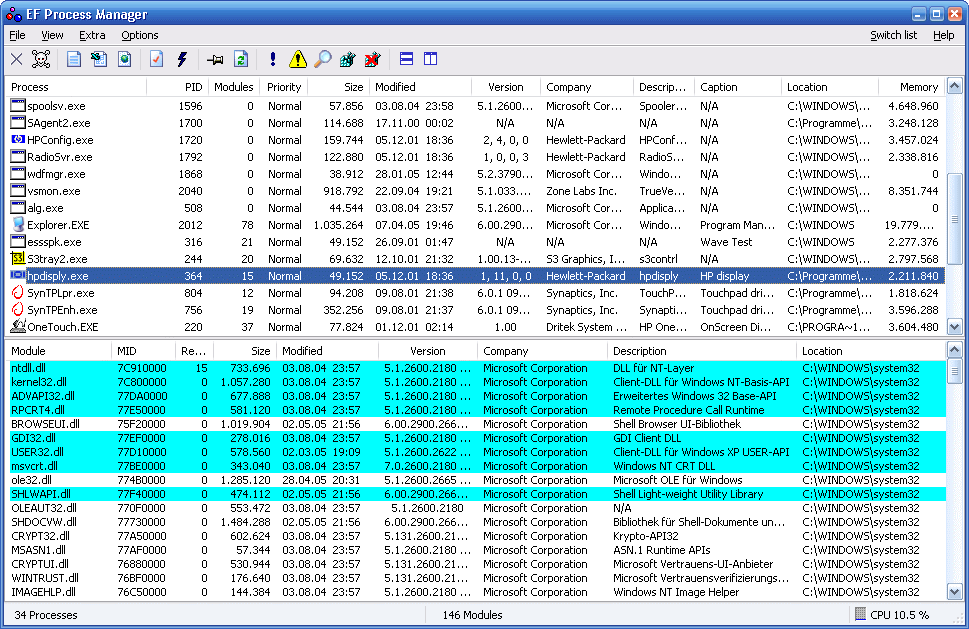Sort by Module column header
The height and width of the screenshot is (629, 969).
pos(59,351)
